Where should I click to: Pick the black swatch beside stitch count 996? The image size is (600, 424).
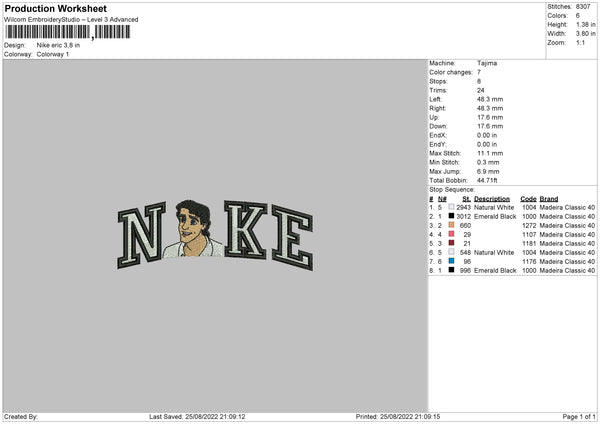[x=451, y=270]
